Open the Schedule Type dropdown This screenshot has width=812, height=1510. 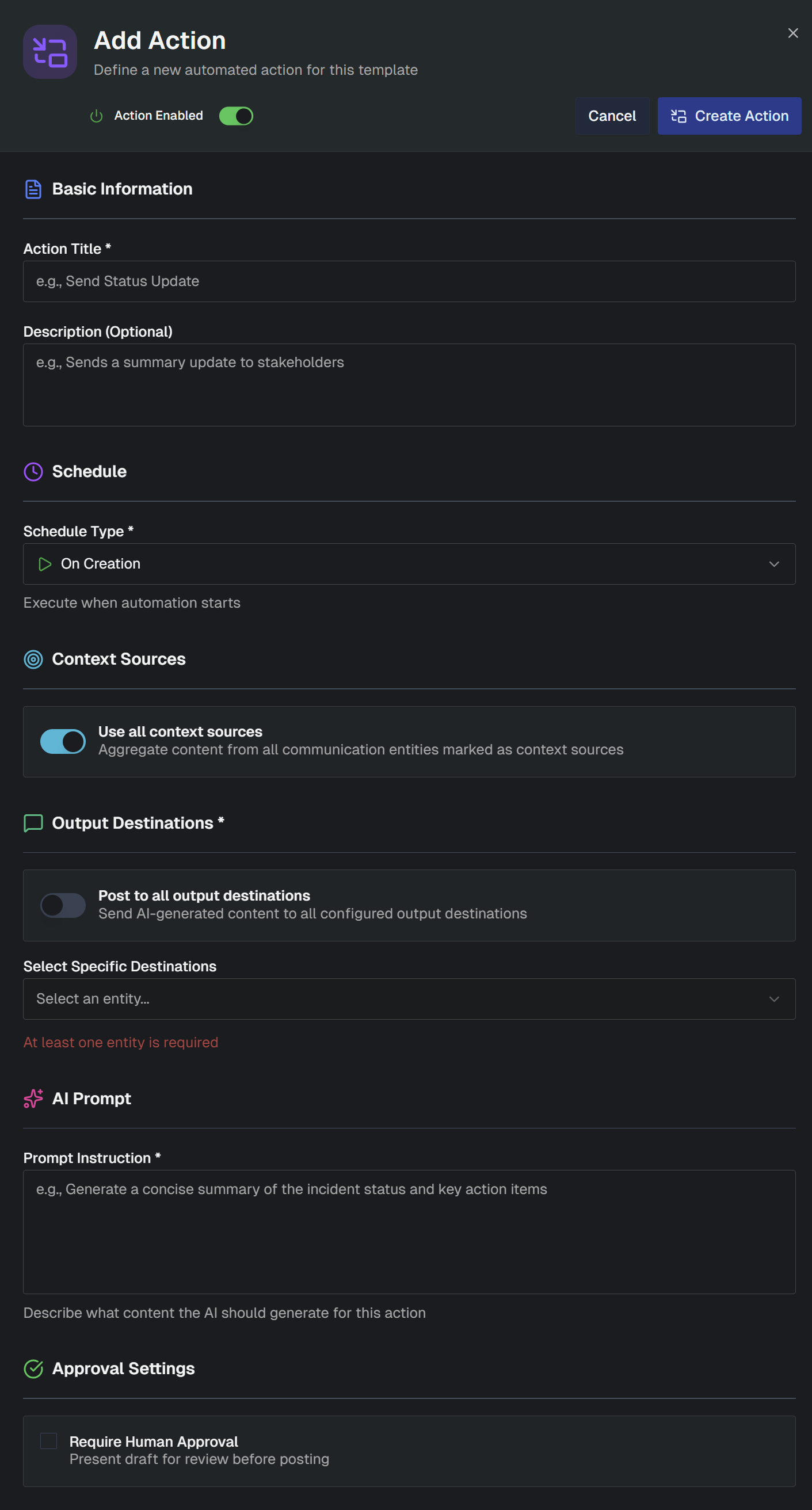[x=409, y=563]
